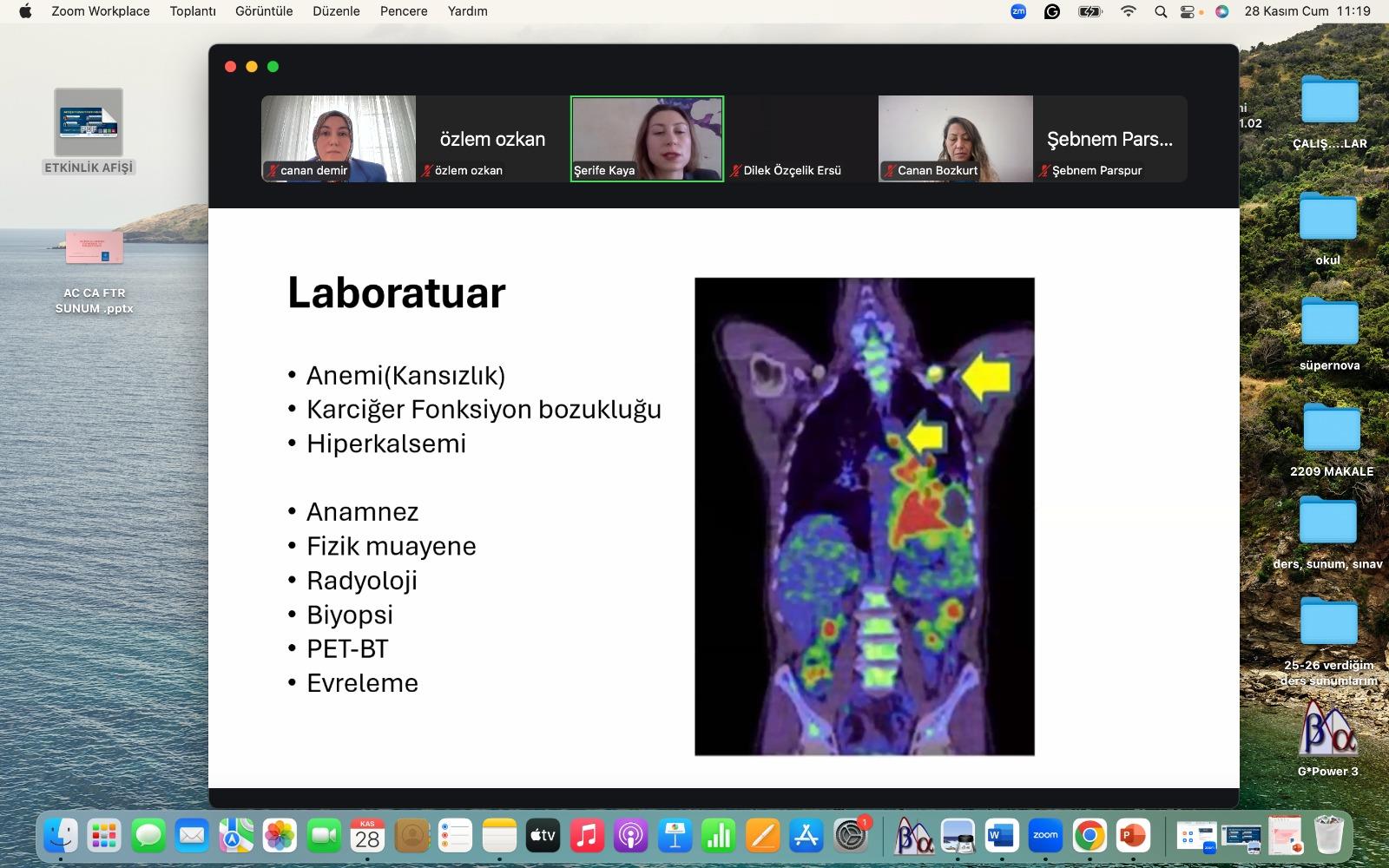Click the Zoom status icon in menu bar
Image resolution: width=1389 pixels, height=868 pixels.
tap(1018, 11)
